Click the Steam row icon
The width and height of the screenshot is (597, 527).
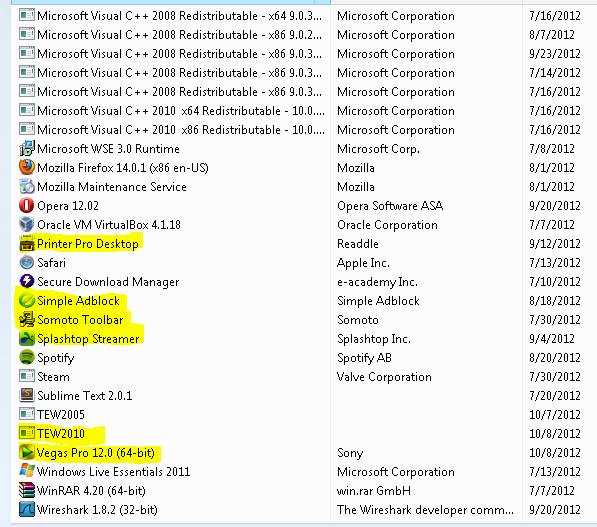[x=27, y=376]
